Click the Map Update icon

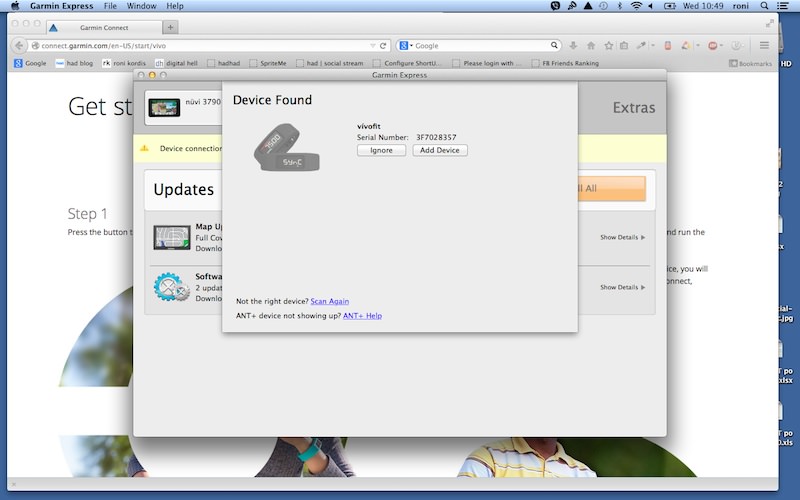click(x=171, y=237)
